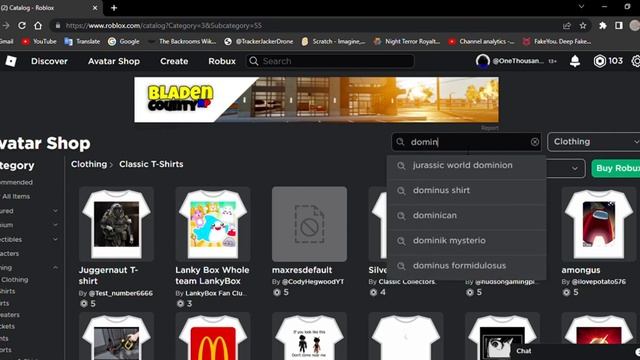Screen dimensions: 640x360
Task: Go to browser home page icon
Action: (38, 25)
